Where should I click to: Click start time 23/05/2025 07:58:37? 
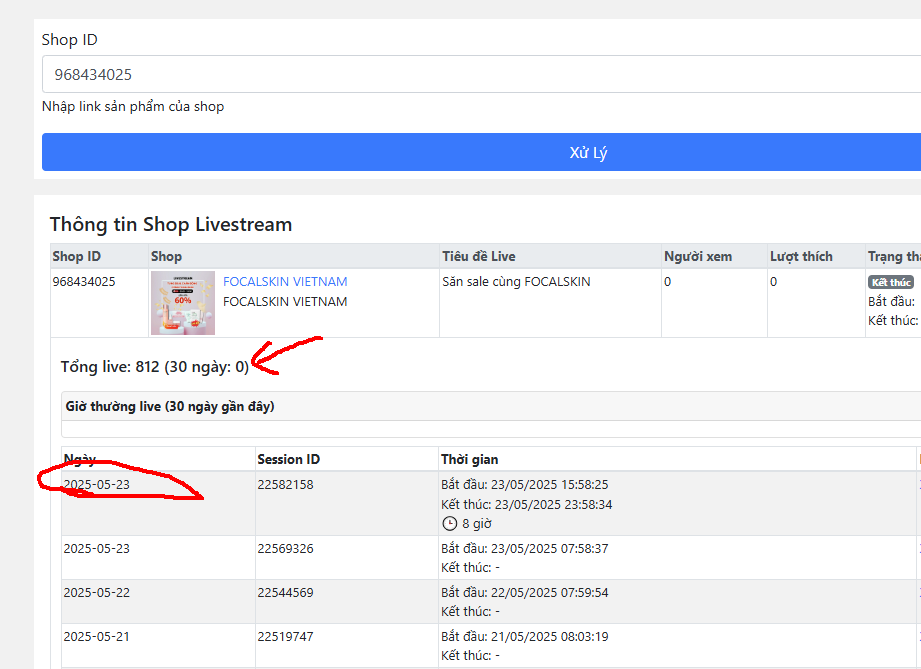tap(525, 549)
